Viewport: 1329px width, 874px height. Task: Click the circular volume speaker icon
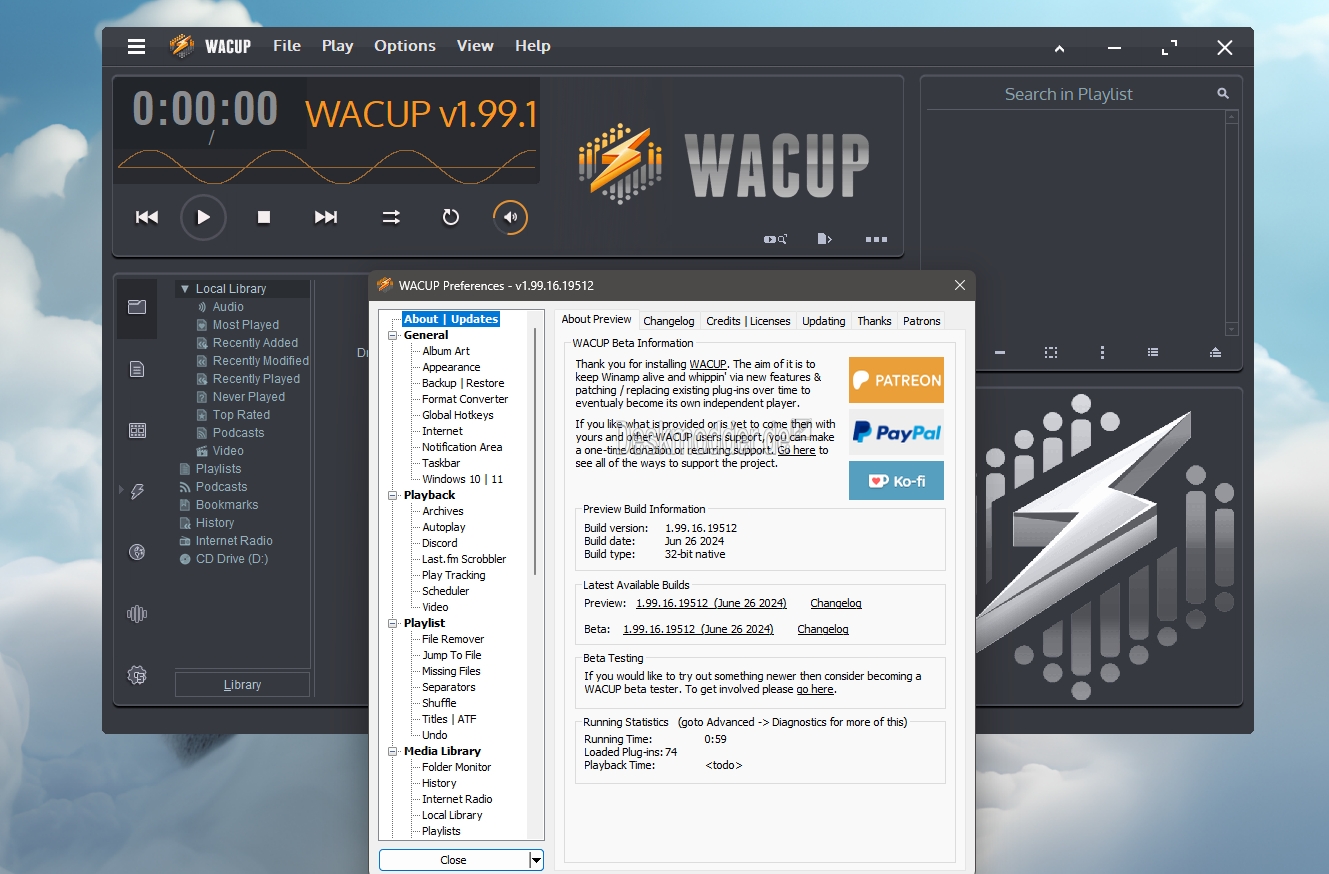(x=510, y=217)
